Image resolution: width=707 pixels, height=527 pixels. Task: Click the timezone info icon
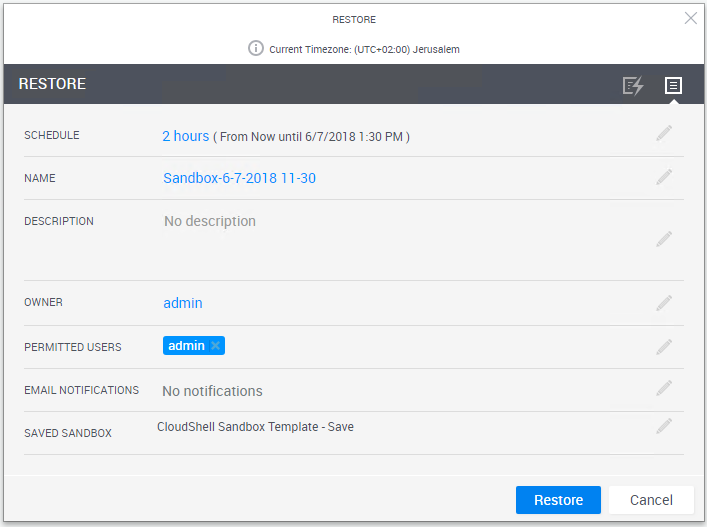pyautogui.click(x=256, y=48)
